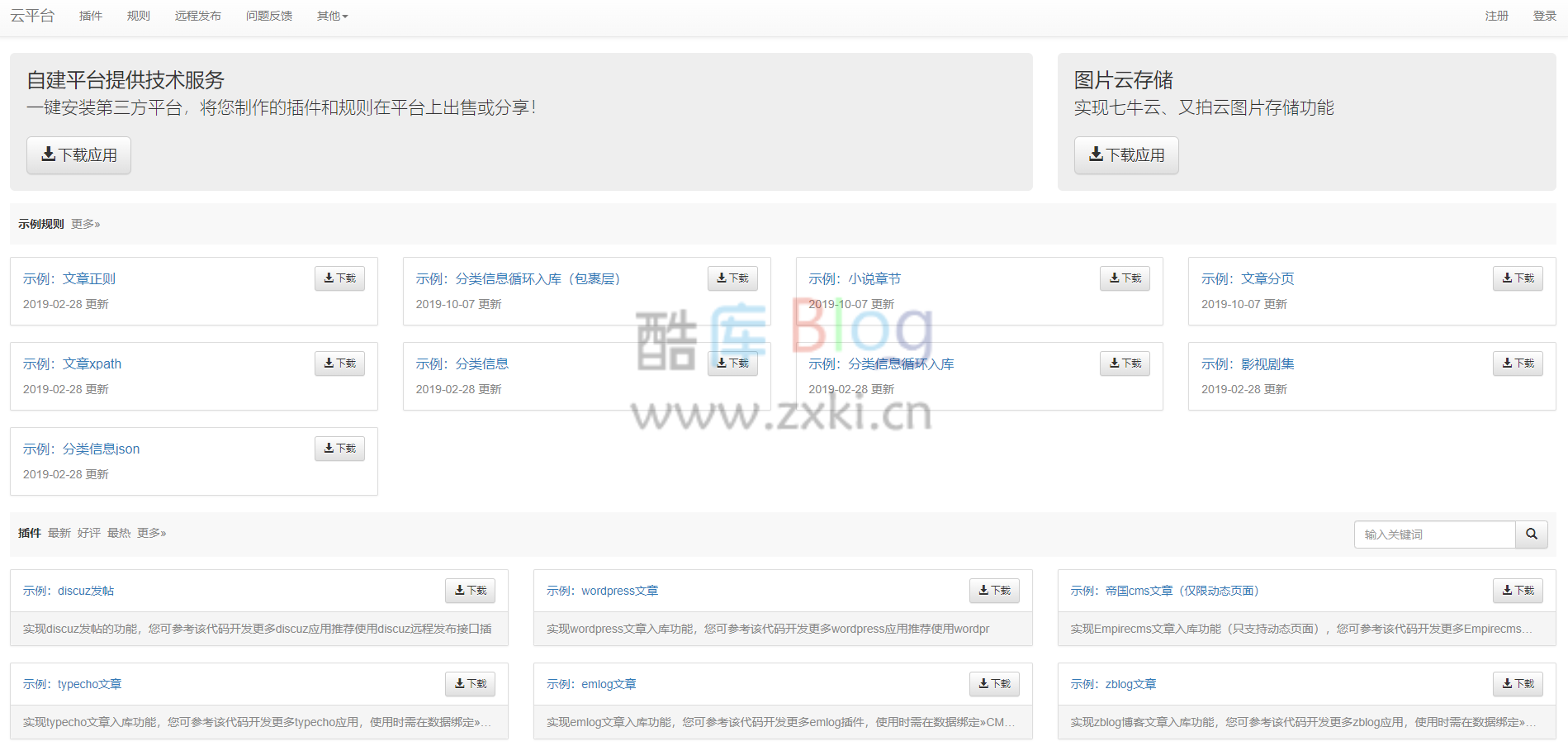Viewport: 1568px width, 746px height.
Task: Download the zblog文章 plugin
Action: (1517, 683)
